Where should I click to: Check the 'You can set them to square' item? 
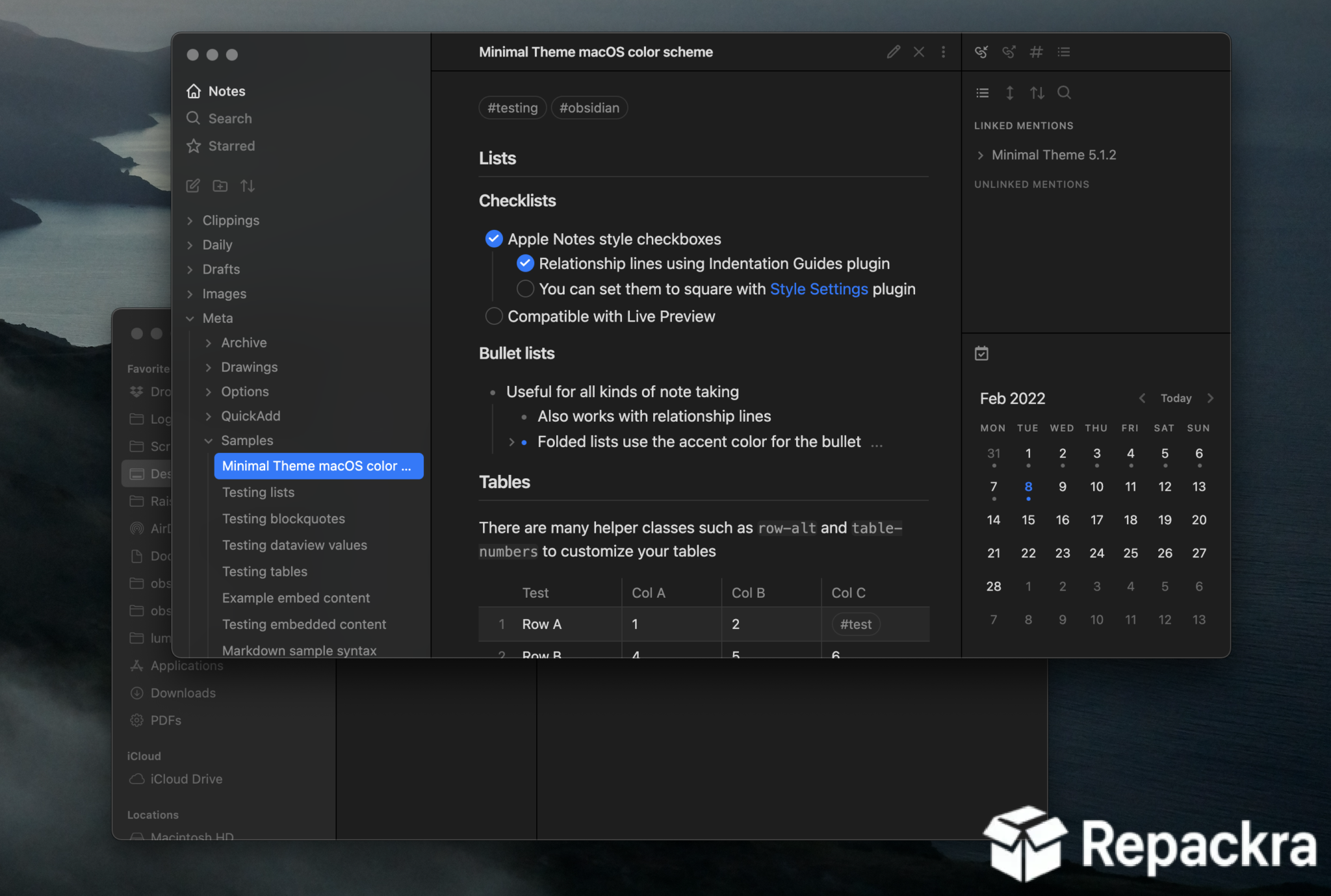coord(525,288)
